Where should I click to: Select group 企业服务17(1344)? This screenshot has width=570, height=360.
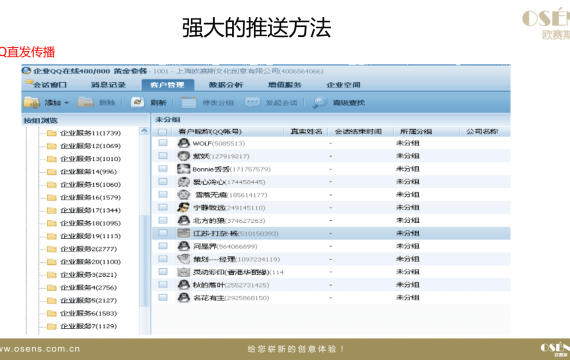click(91, 210)
